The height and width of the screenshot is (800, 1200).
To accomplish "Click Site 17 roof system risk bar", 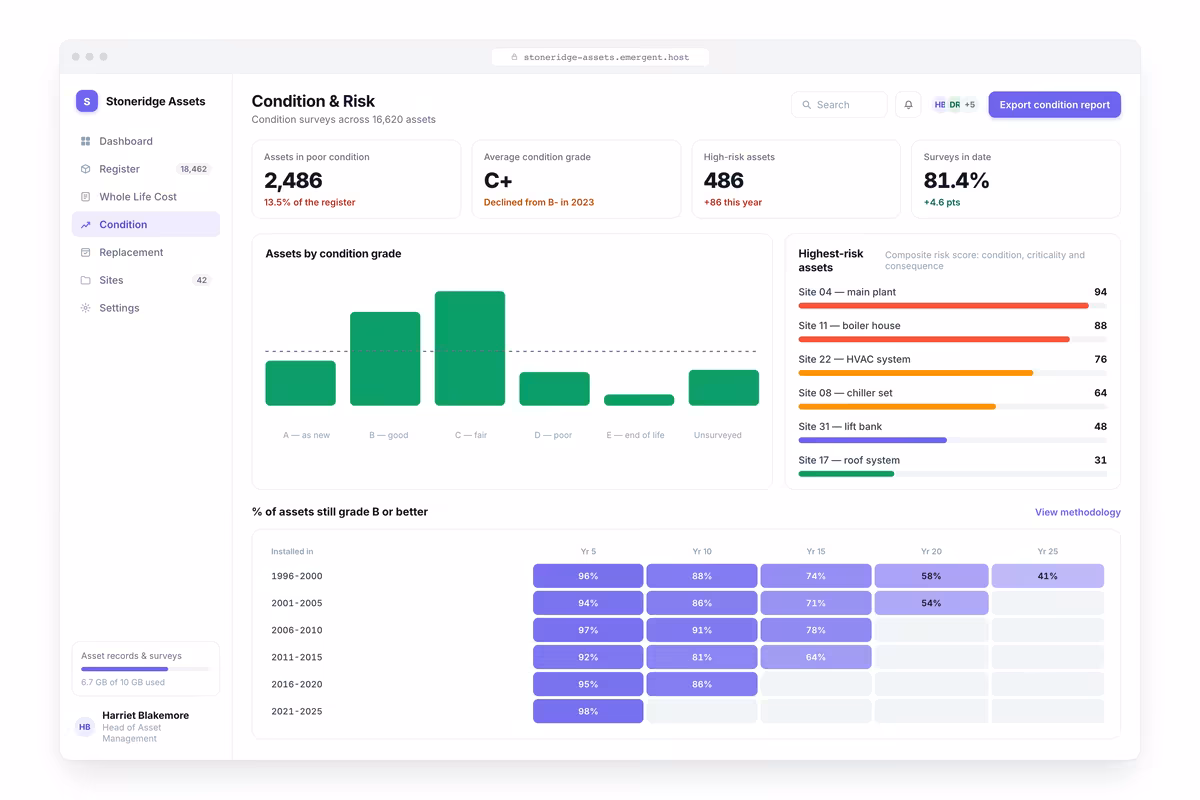I will 952,474.
